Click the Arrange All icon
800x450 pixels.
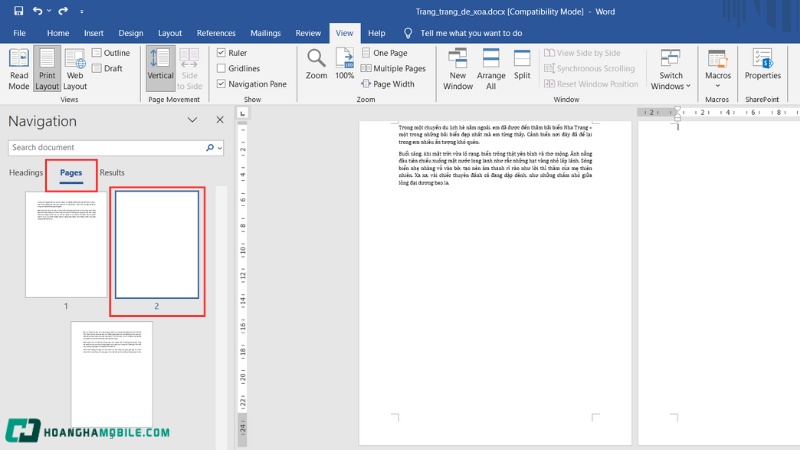491,66
